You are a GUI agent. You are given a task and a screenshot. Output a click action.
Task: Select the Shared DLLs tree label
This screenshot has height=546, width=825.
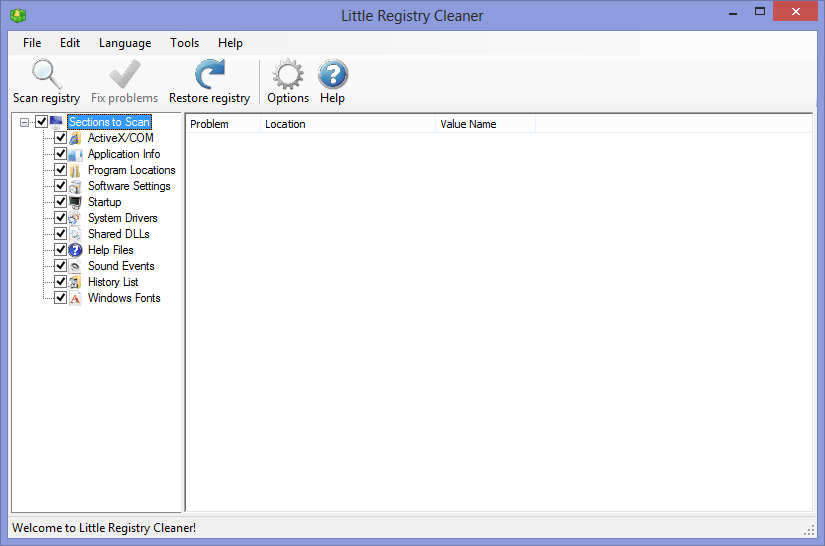coord(118,234)
